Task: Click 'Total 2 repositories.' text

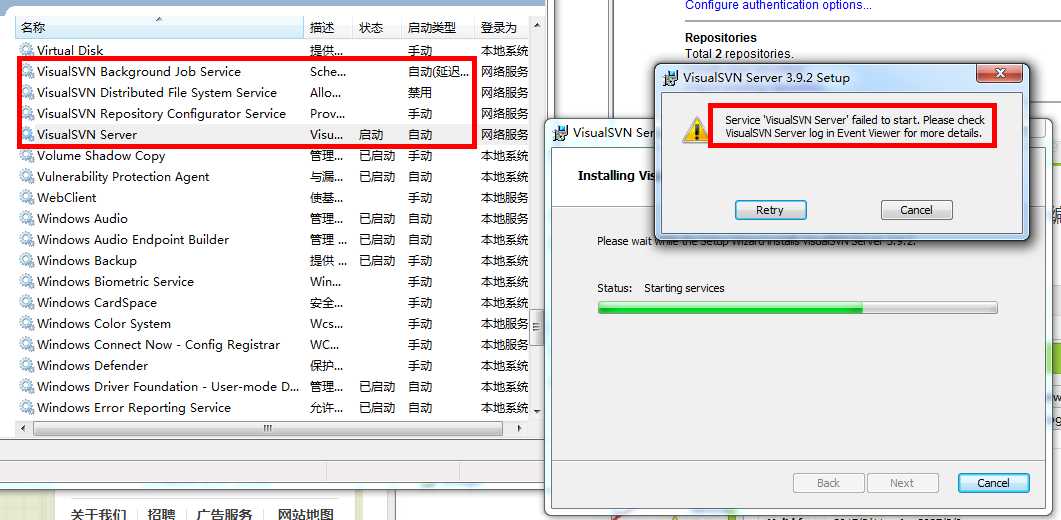Action: (740, 53)
